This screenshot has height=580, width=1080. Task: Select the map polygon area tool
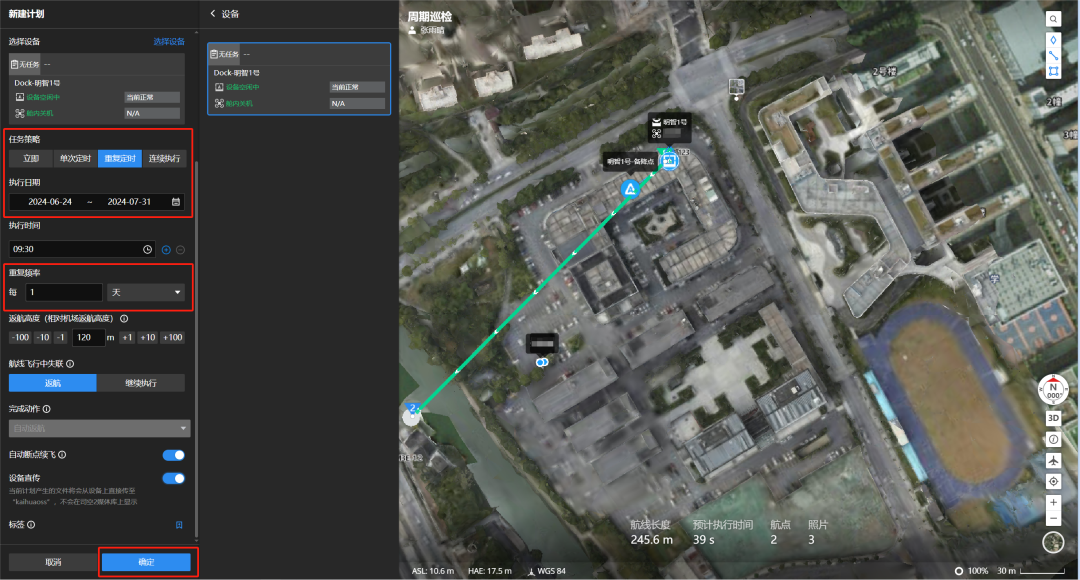coord(1053,71)
